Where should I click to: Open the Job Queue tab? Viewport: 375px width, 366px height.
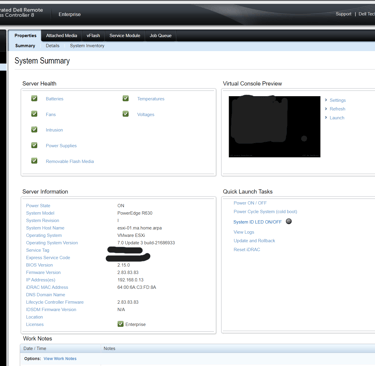160,35
